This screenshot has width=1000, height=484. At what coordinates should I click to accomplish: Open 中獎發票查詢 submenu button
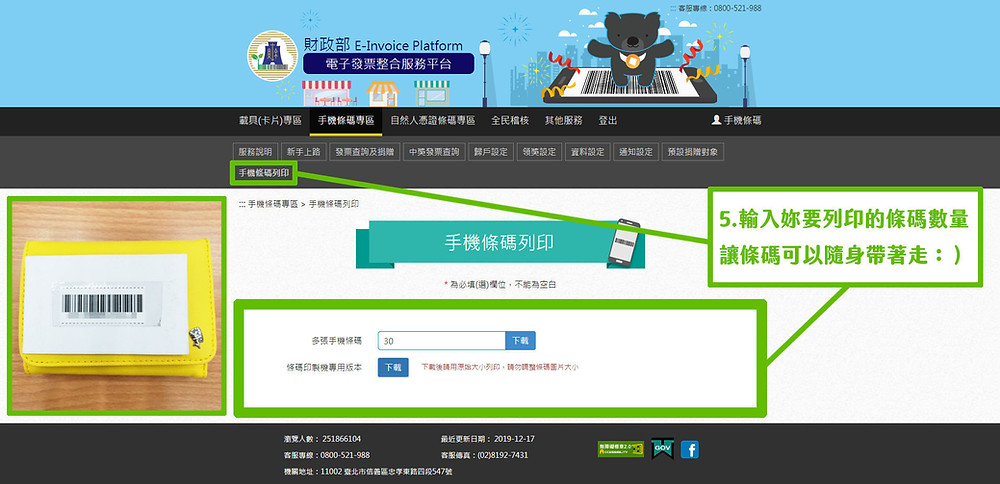[x=434, y=152]
